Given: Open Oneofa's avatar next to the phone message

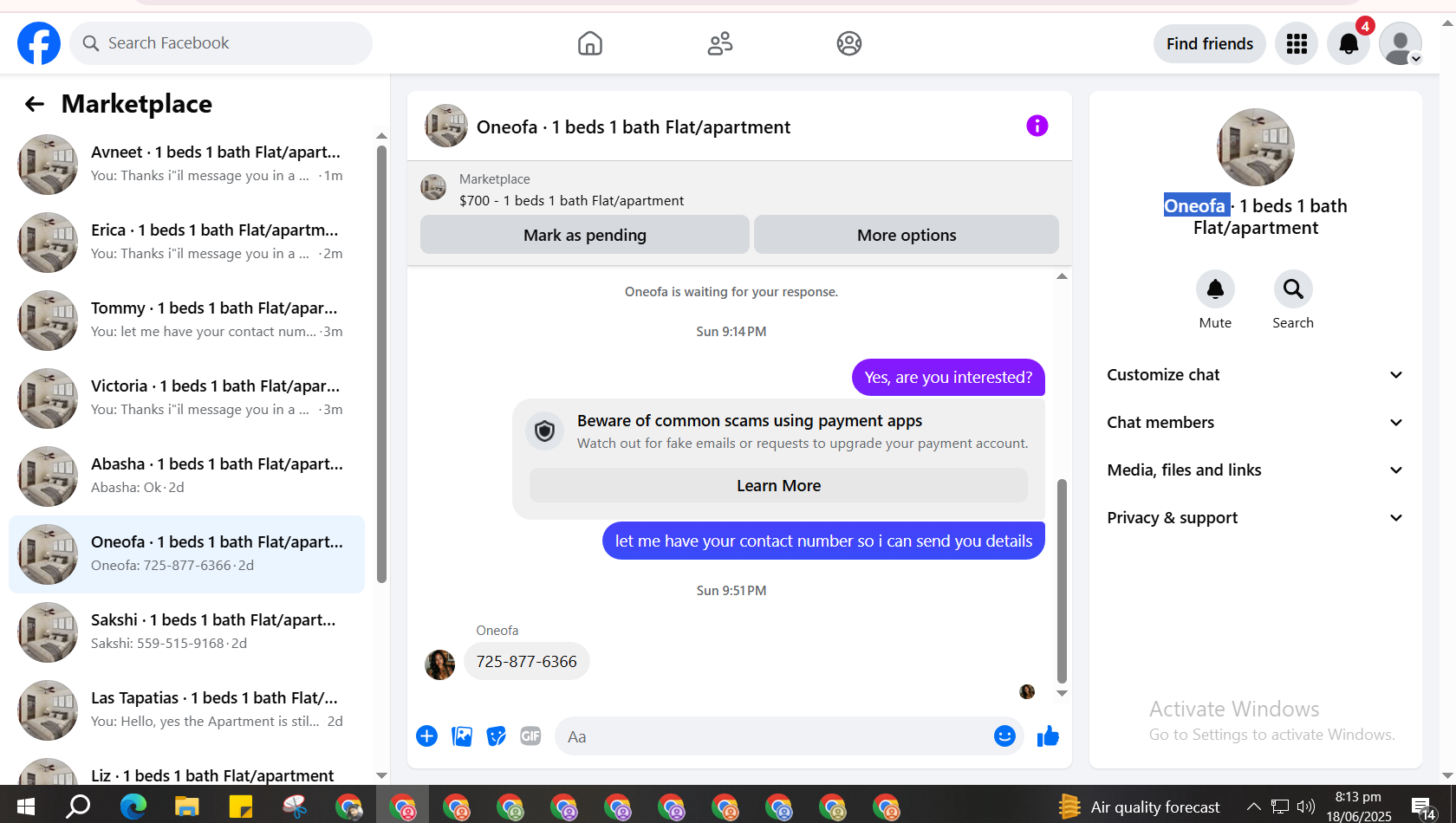Looking at the screenshot, I should (439, 665).
